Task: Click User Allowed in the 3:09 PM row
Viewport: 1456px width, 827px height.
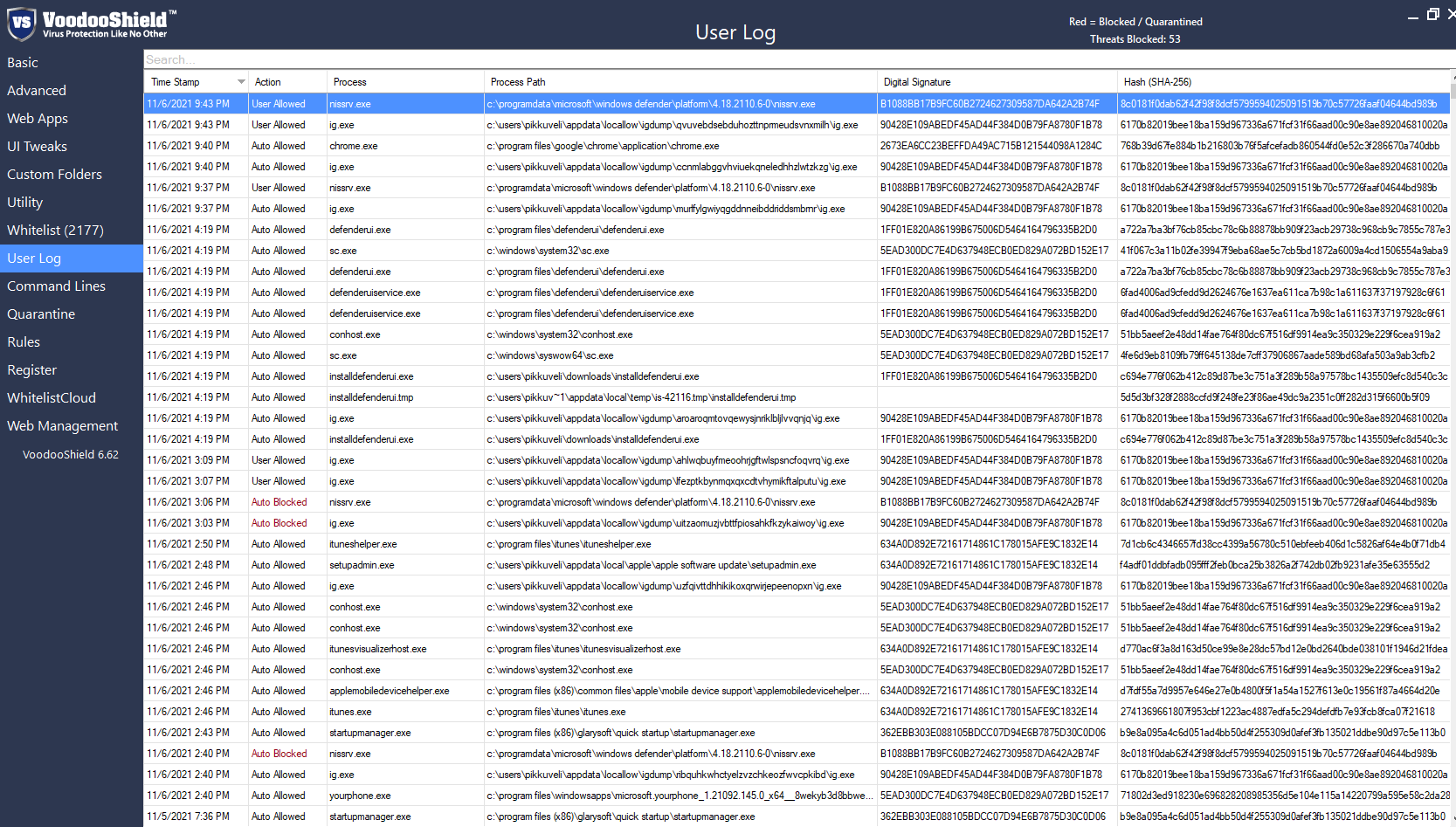Action: click(x=279, y=460)
